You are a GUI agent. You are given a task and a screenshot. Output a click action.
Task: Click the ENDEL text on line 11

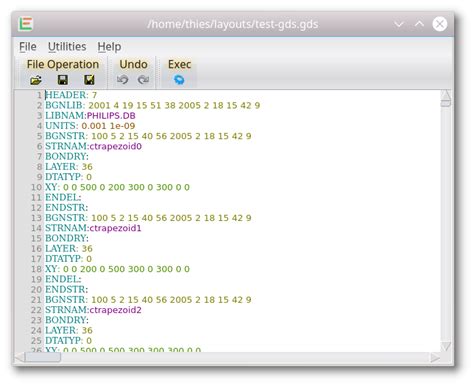point(63,197)
